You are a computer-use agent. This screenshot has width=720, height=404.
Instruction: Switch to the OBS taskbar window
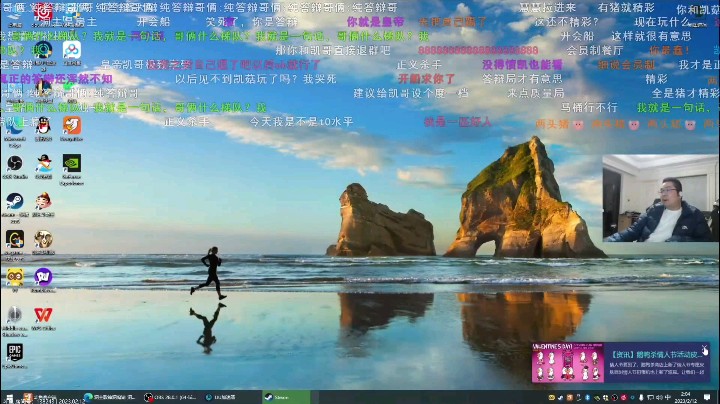click(x=169, y=397)
